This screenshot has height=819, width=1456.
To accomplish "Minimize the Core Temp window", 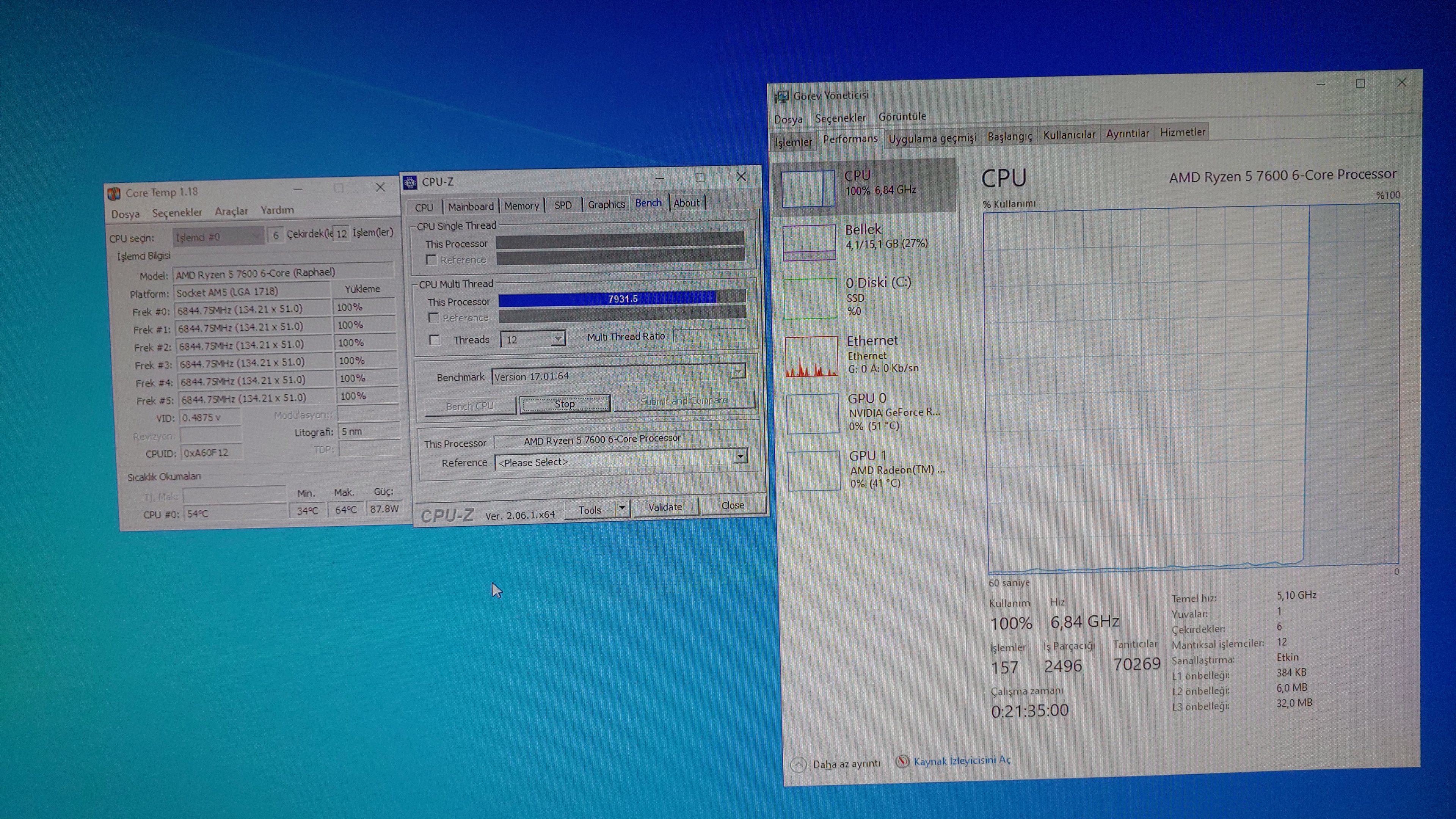I will coord(298,189).
